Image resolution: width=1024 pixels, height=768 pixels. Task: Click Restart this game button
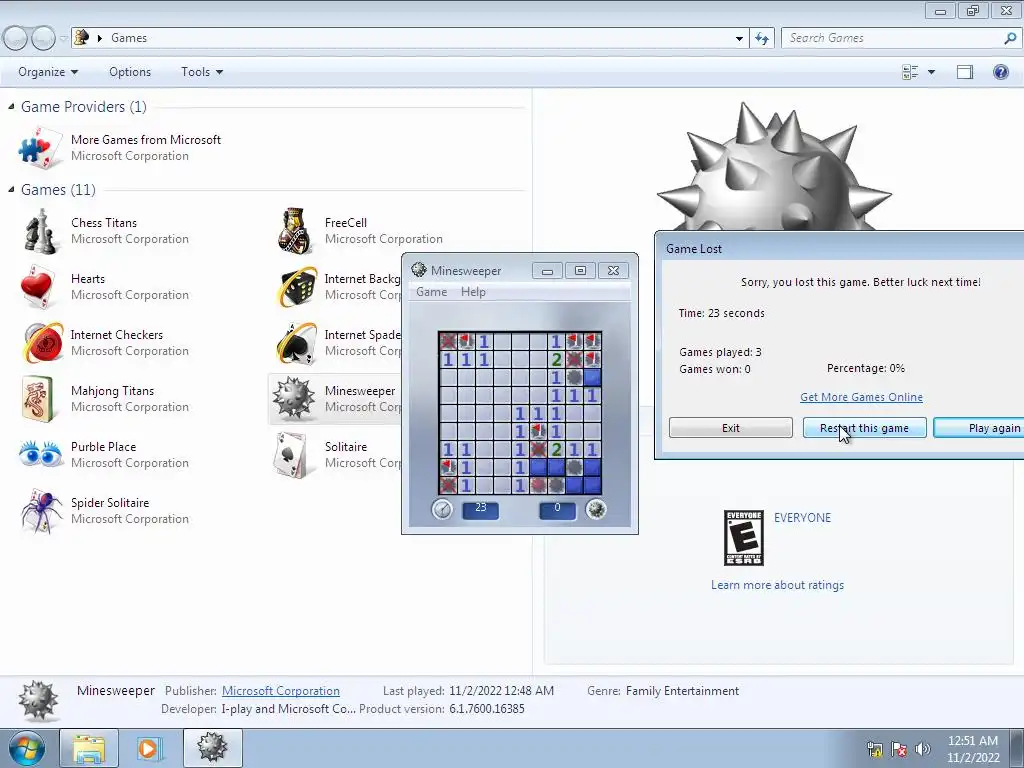pyautogui.click(x=865, y=428)
